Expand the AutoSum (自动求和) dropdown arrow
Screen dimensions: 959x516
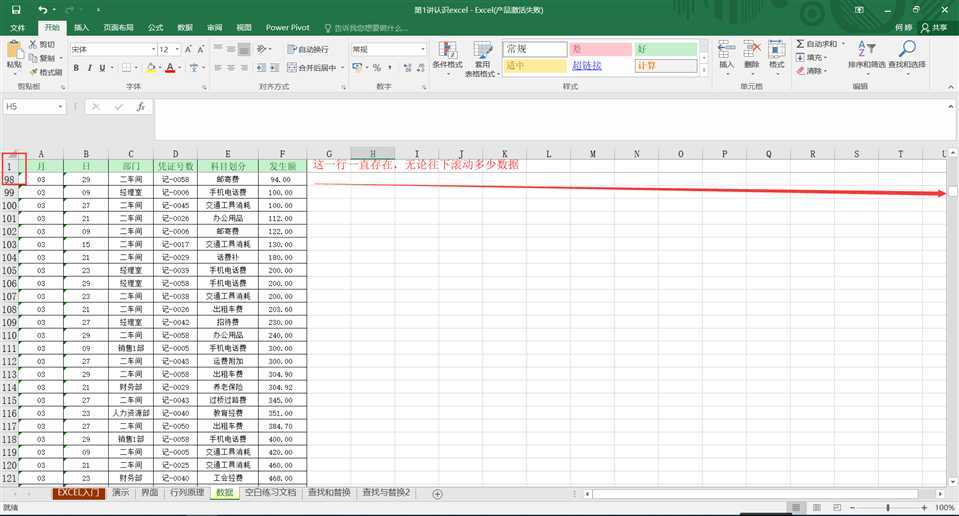[843, 44]
